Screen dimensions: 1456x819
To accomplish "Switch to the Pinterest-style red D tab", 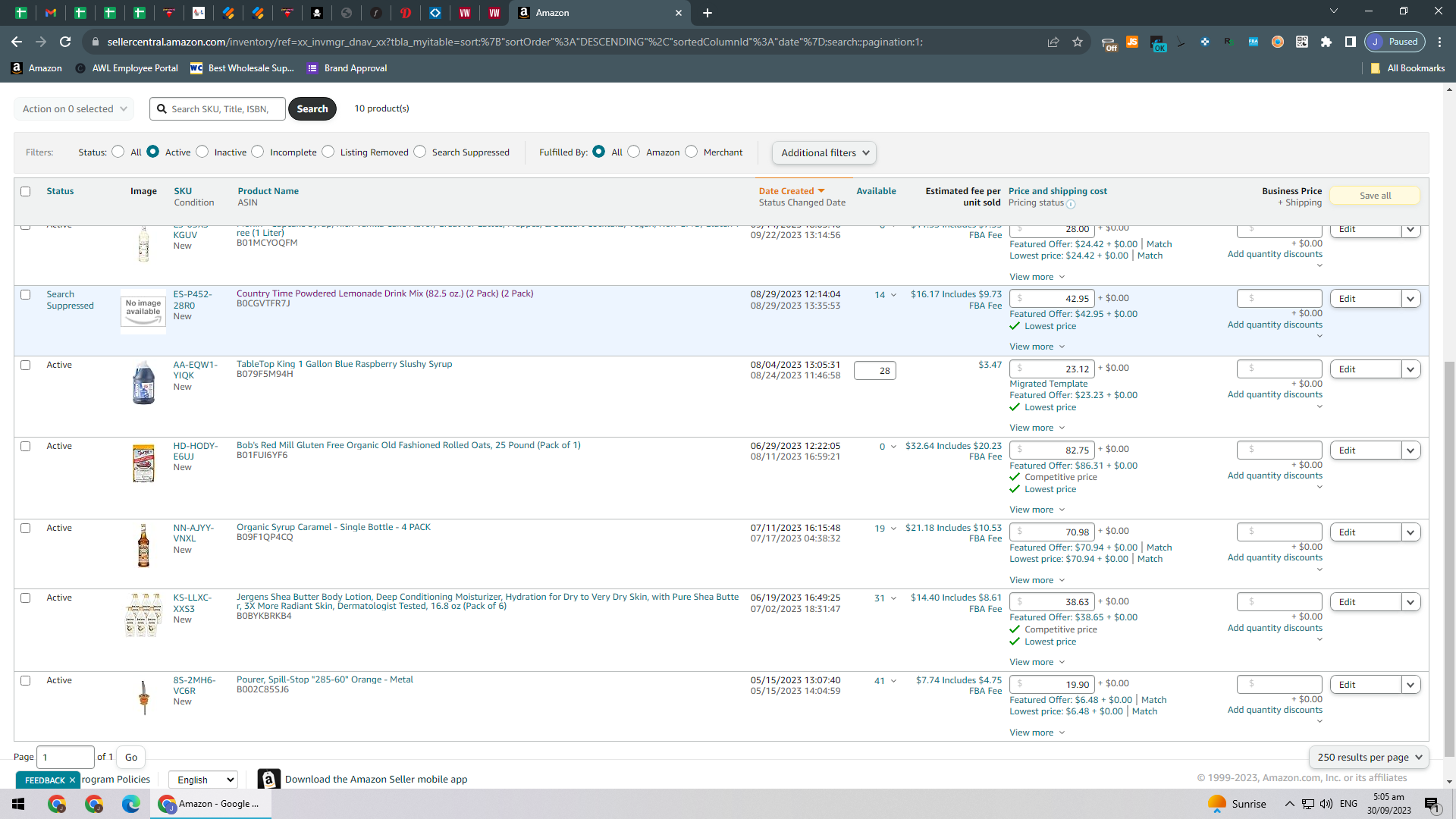I will (406, 13).
